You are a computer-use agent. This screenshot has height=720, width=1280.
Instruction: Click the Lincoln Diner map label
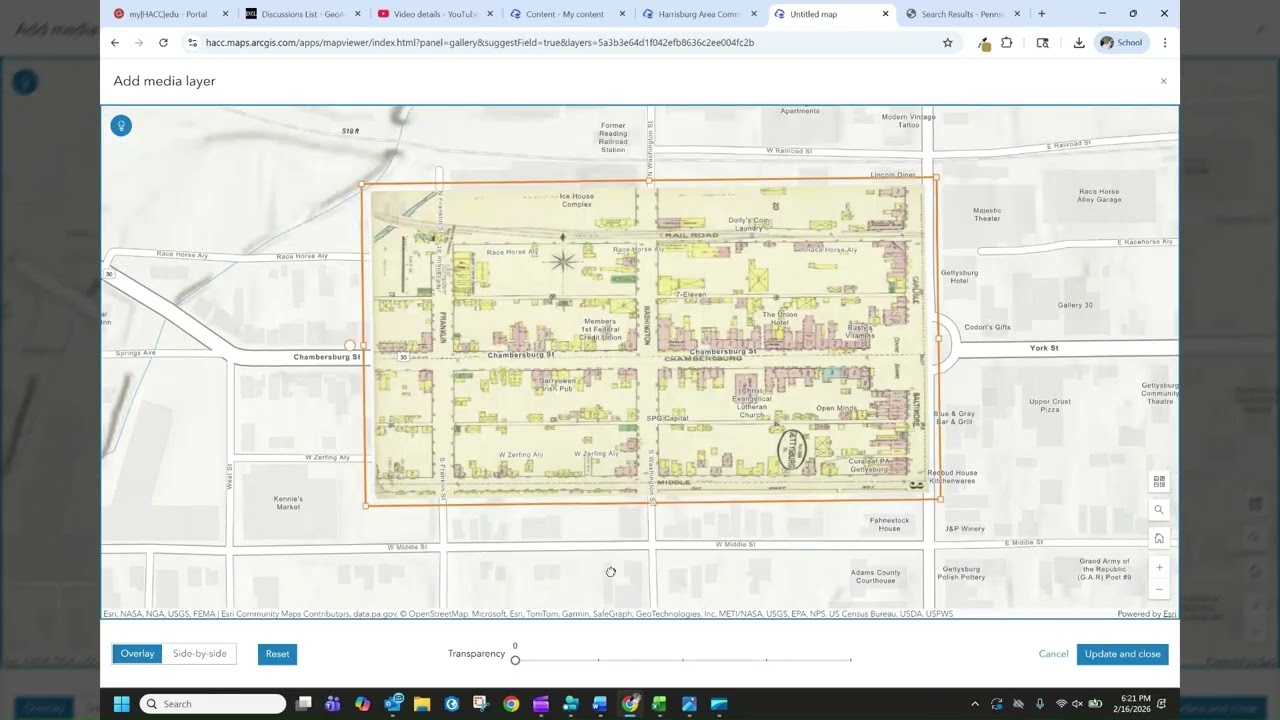point(893,175)
